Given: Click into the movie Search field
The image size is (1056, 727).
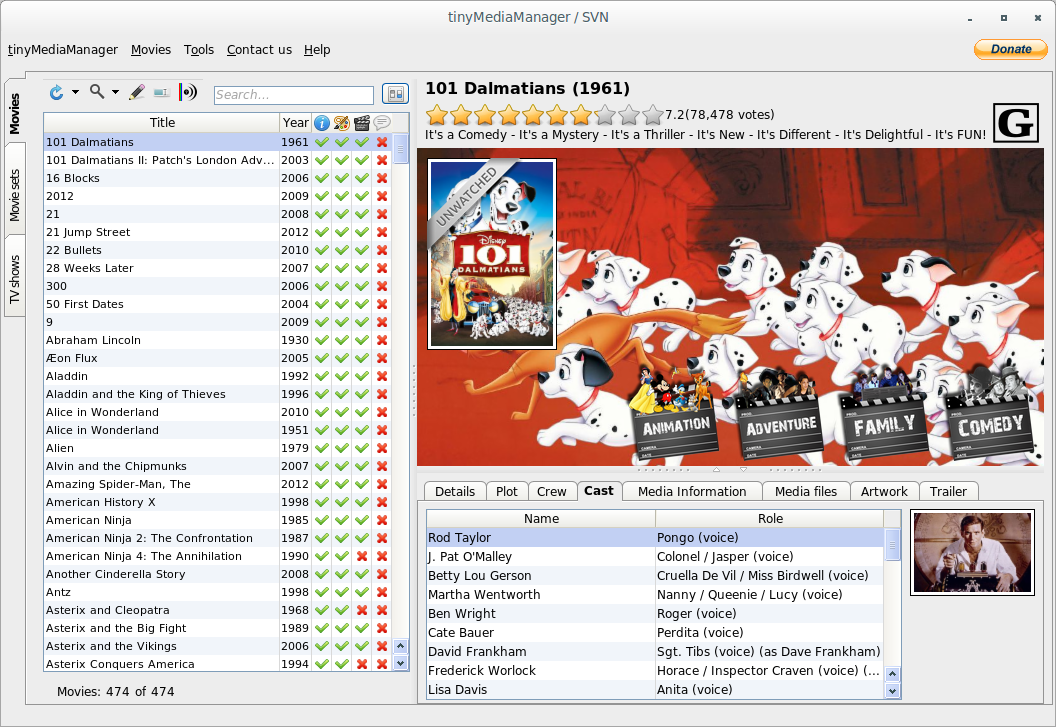Looking at the screenshot, I should tap(294, 95).
